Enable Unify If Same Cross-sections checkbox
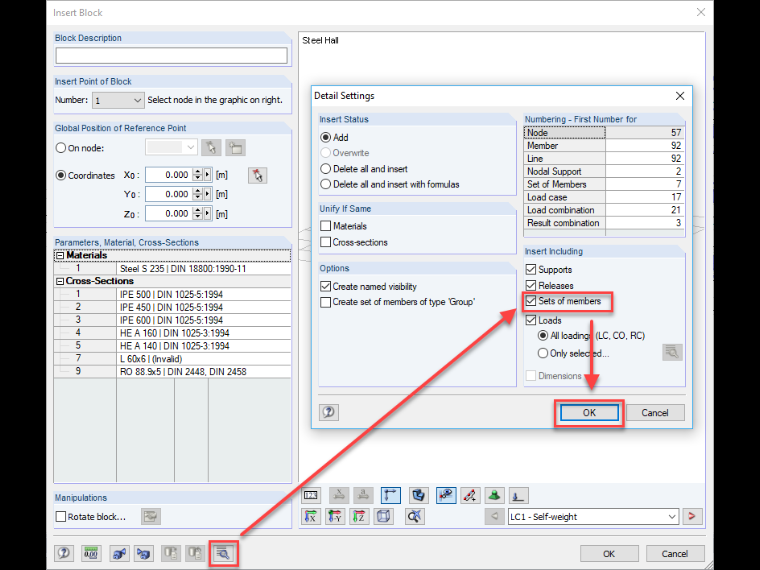Image resolution: width=760 pixels, height=570 pixels. [x=326, y=242]
